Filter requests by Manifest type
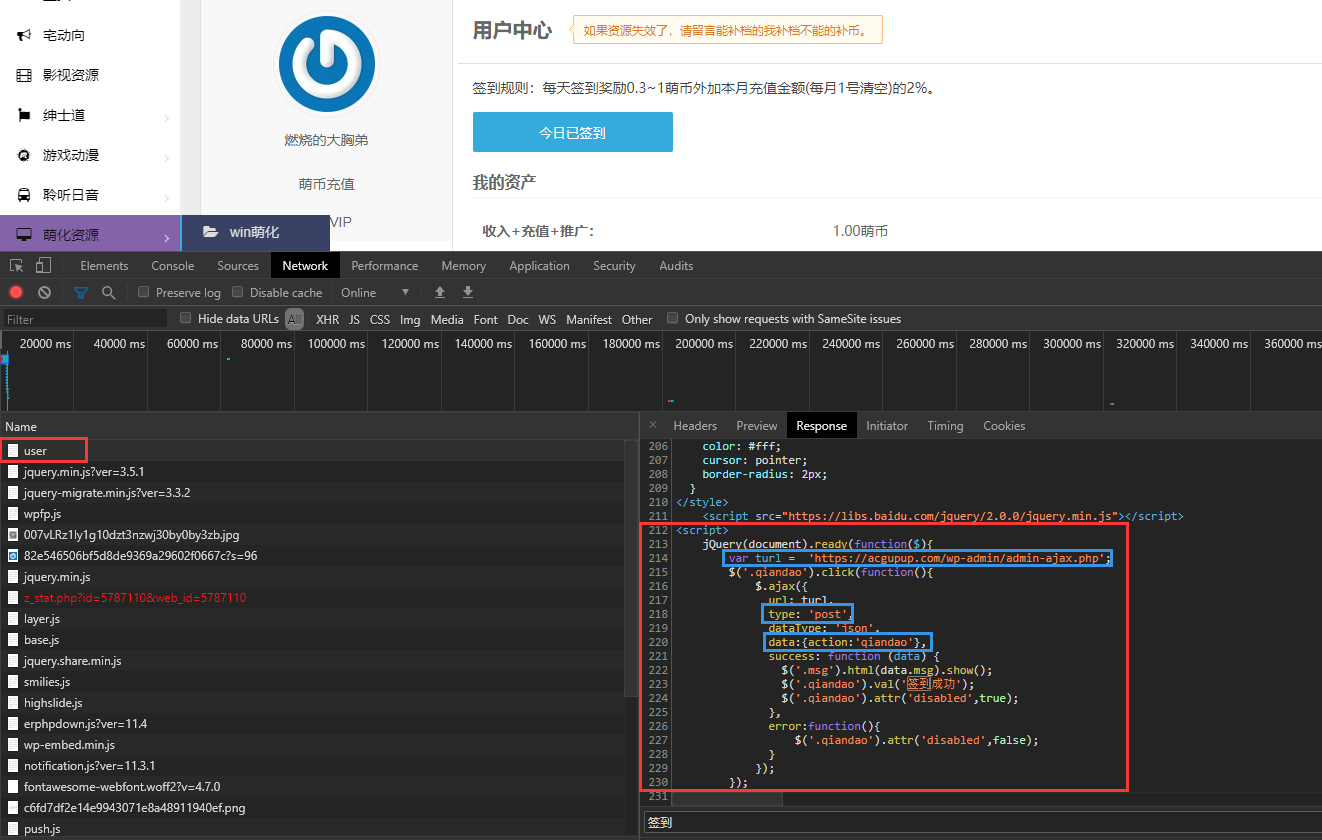Screen dimensions: 1322x840 click(589, 319)
